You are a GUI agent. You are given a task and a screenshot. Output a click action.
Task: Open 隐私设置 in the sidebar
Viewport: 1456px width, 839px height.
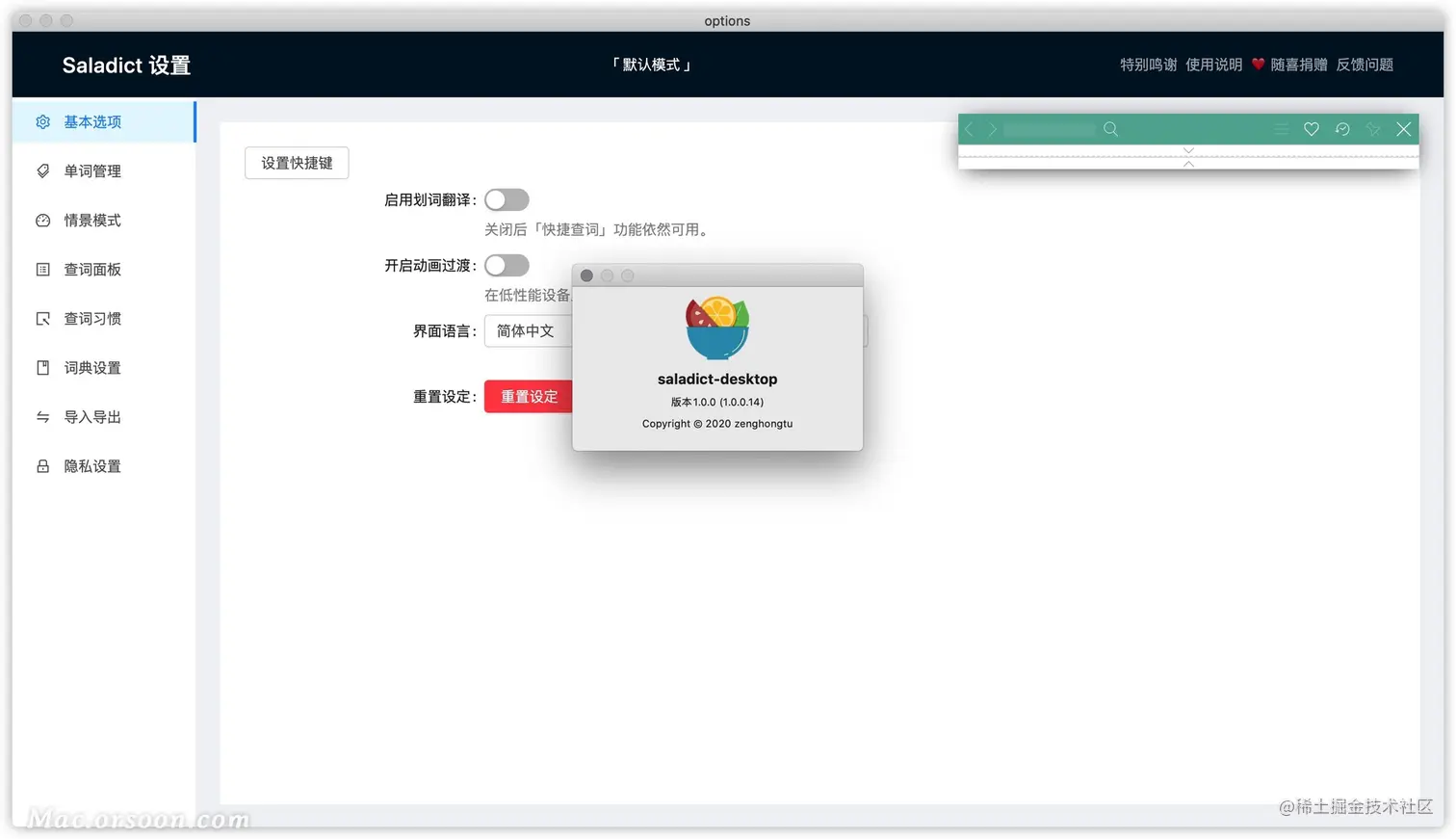click(104, 466)
